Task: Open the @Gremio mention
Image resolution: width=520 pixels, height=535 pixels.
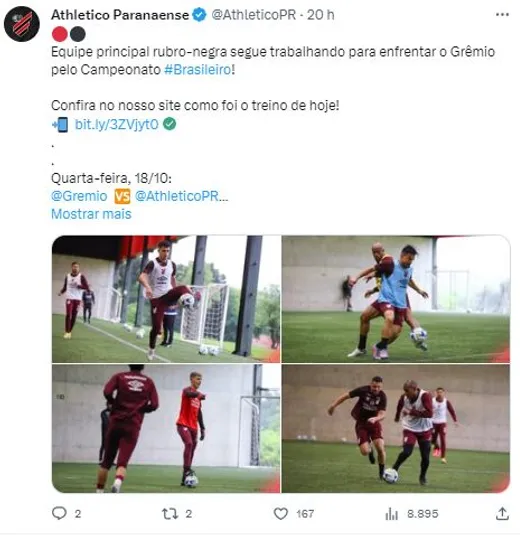Action: (79, 196)
